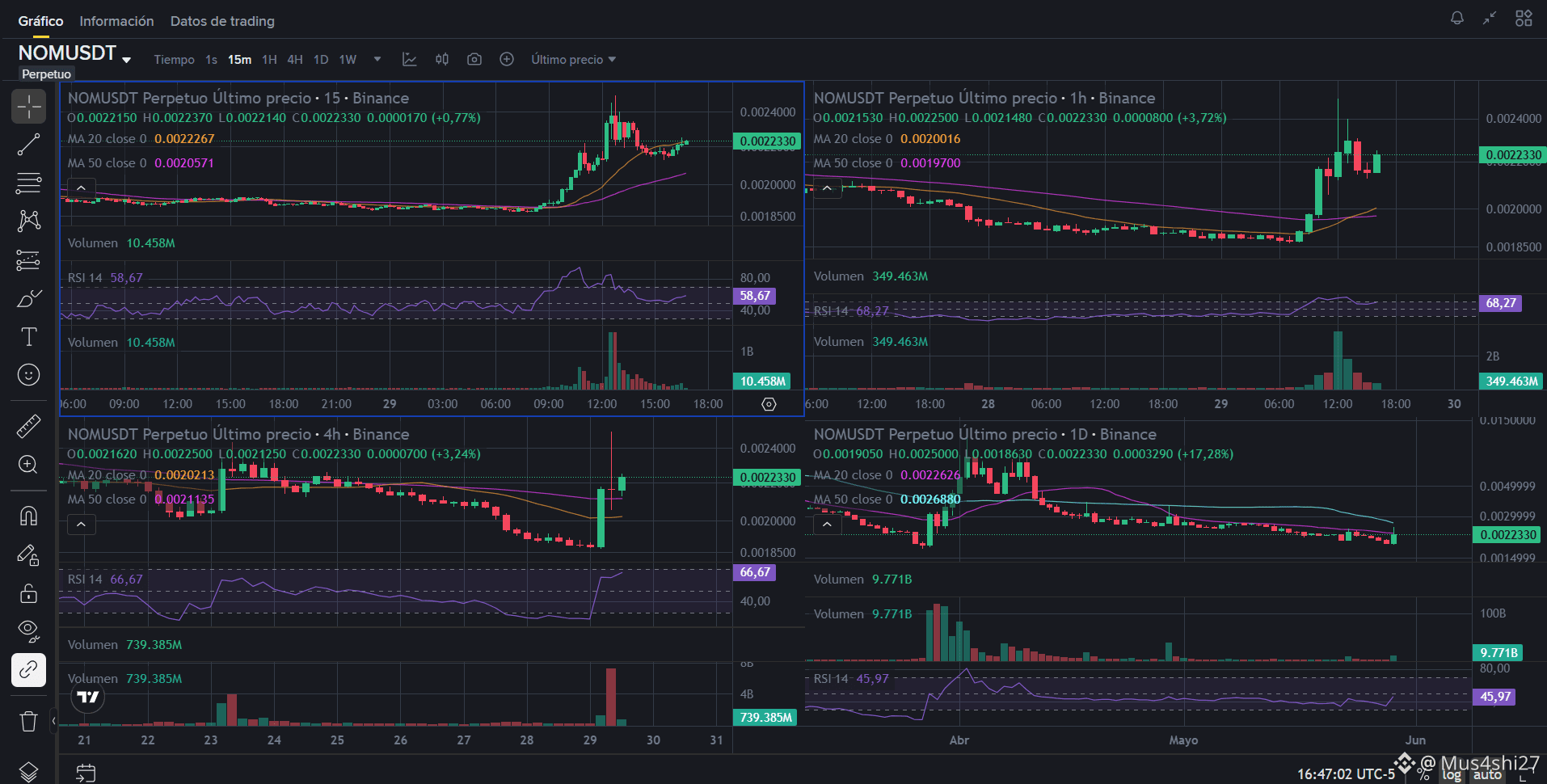Viewport: 1547px width, 784px height.
Task: Open the indicators icon in toolbar
Action: click(x=410, y=59)
